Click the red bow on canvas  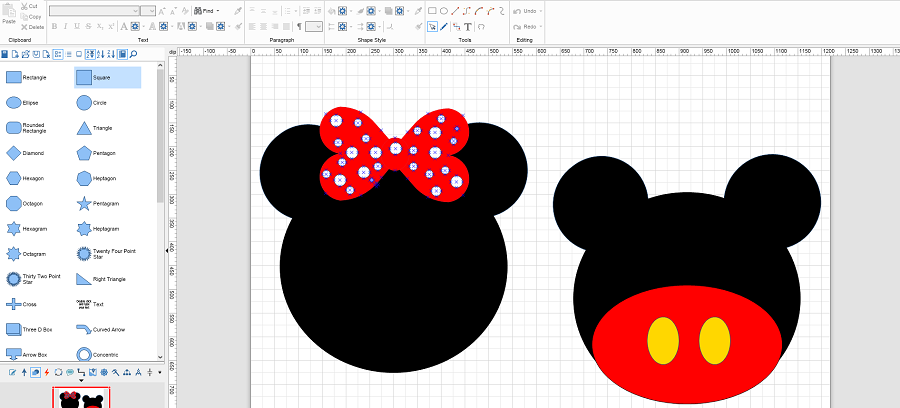pyautogui.click(x=395, y=154)
